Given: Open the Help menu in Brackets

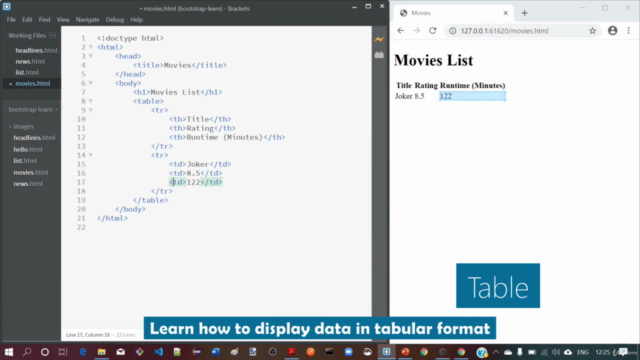Looking at the screenshot, I should (x=137, y=20).
